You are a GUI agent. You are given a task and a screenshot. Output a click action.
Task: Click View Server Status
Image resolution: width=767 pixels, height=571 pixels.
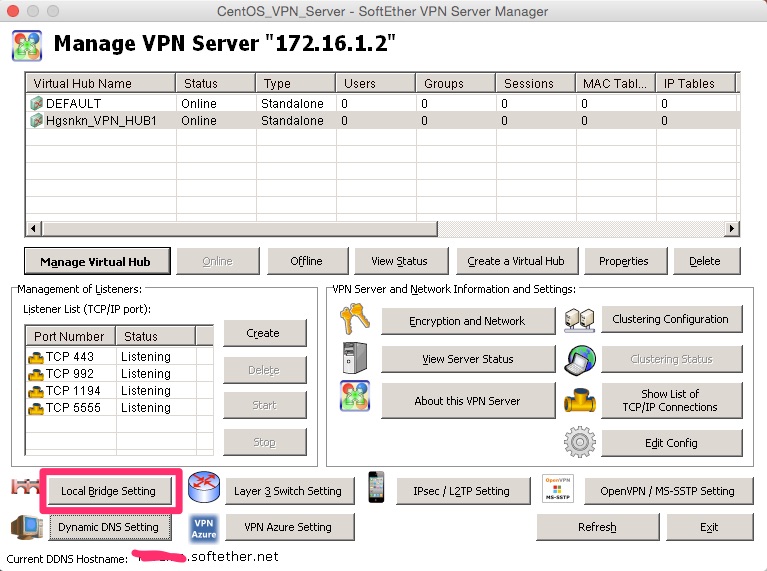(x=468, y=359)
